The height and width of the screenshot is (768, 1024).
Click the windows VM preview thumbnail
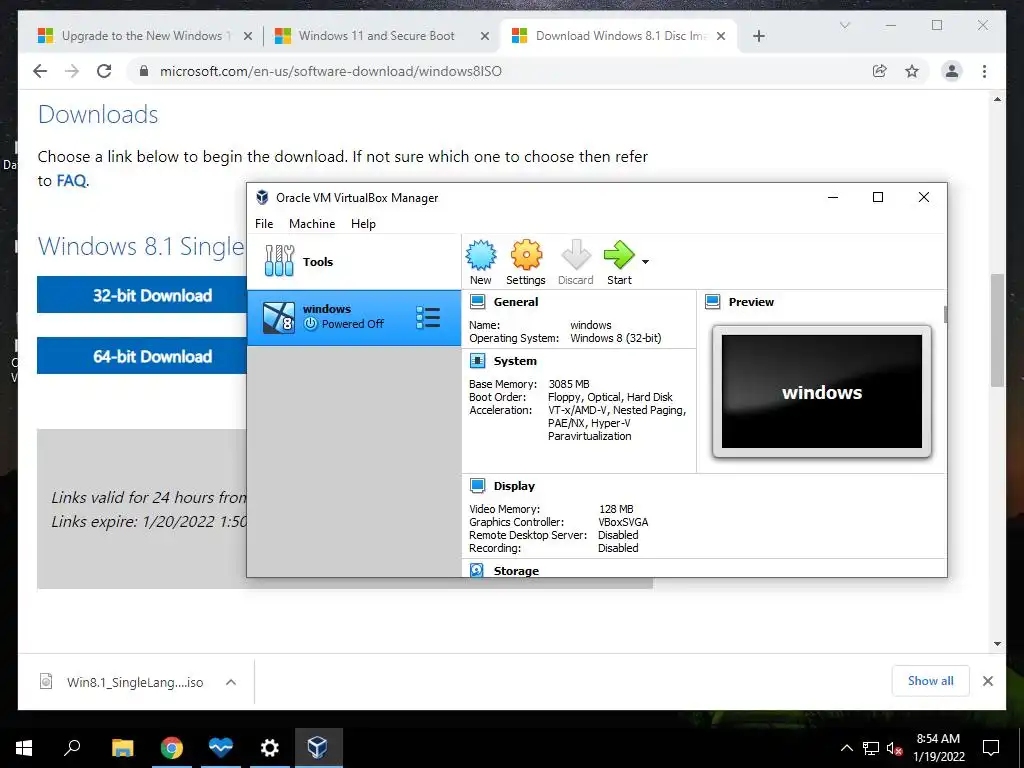click(822, 392)
